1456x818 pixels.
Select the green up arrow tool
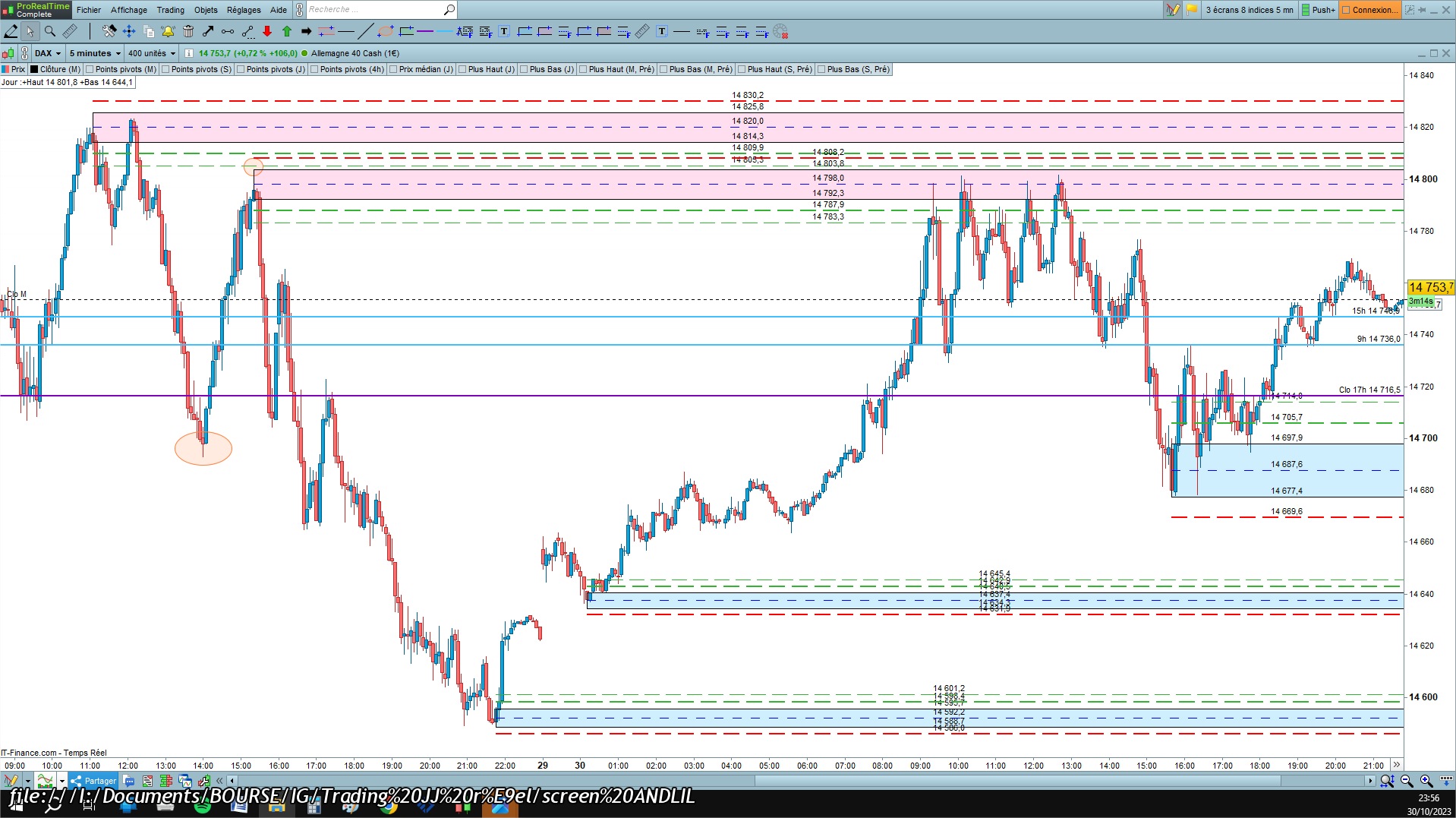(287, 31)
